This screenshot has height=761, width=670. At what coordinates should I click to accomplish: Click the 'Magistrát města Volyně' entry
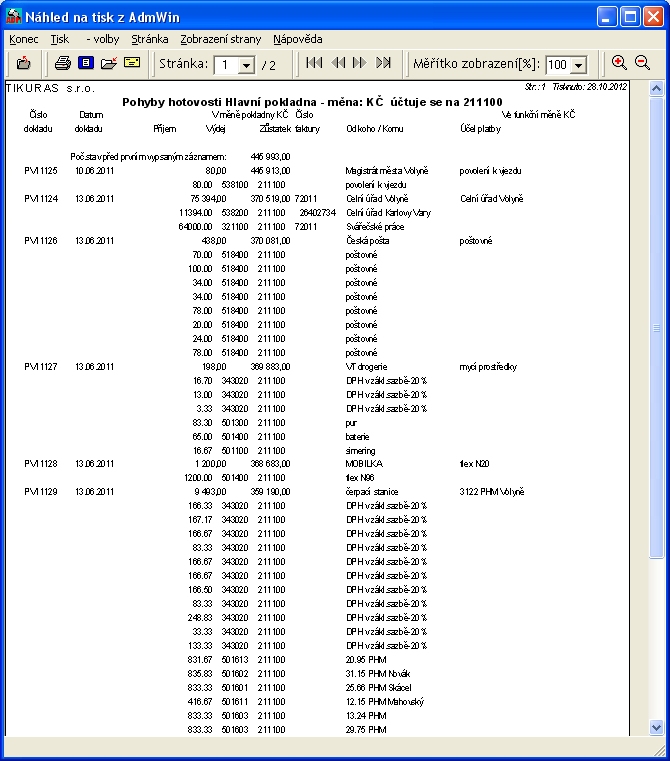[x=387, y=171]
